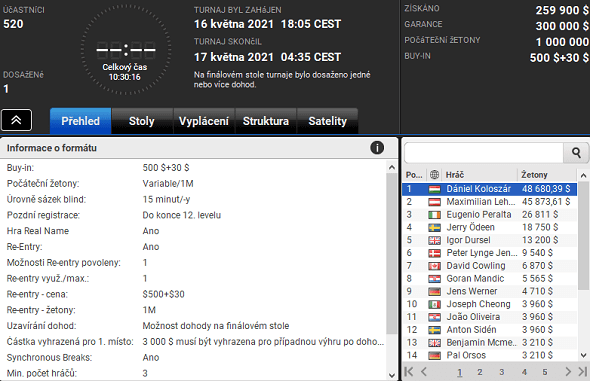Click the Austrian flag beside Maximilian Leh...
This screenshot has width=590, height=381.
tap(434, 202)
